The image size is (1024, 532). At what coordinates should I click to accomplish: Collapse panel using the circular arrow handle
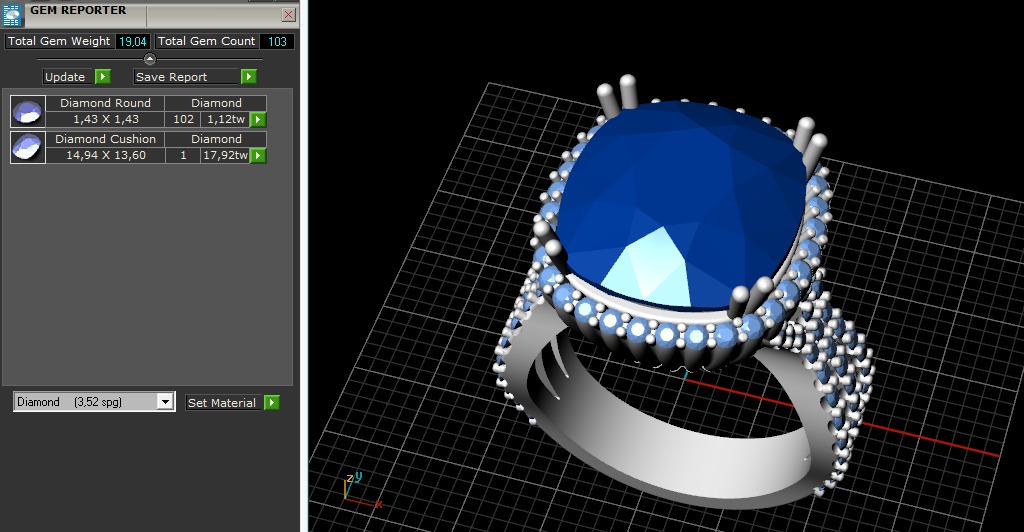(x=150, y=59)
